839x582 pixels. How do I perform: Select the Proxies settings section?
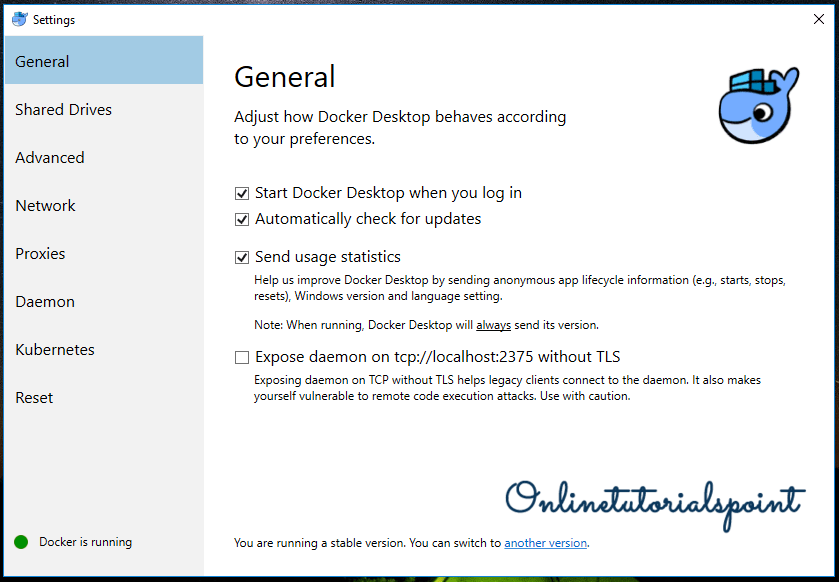tap(40, 254)
